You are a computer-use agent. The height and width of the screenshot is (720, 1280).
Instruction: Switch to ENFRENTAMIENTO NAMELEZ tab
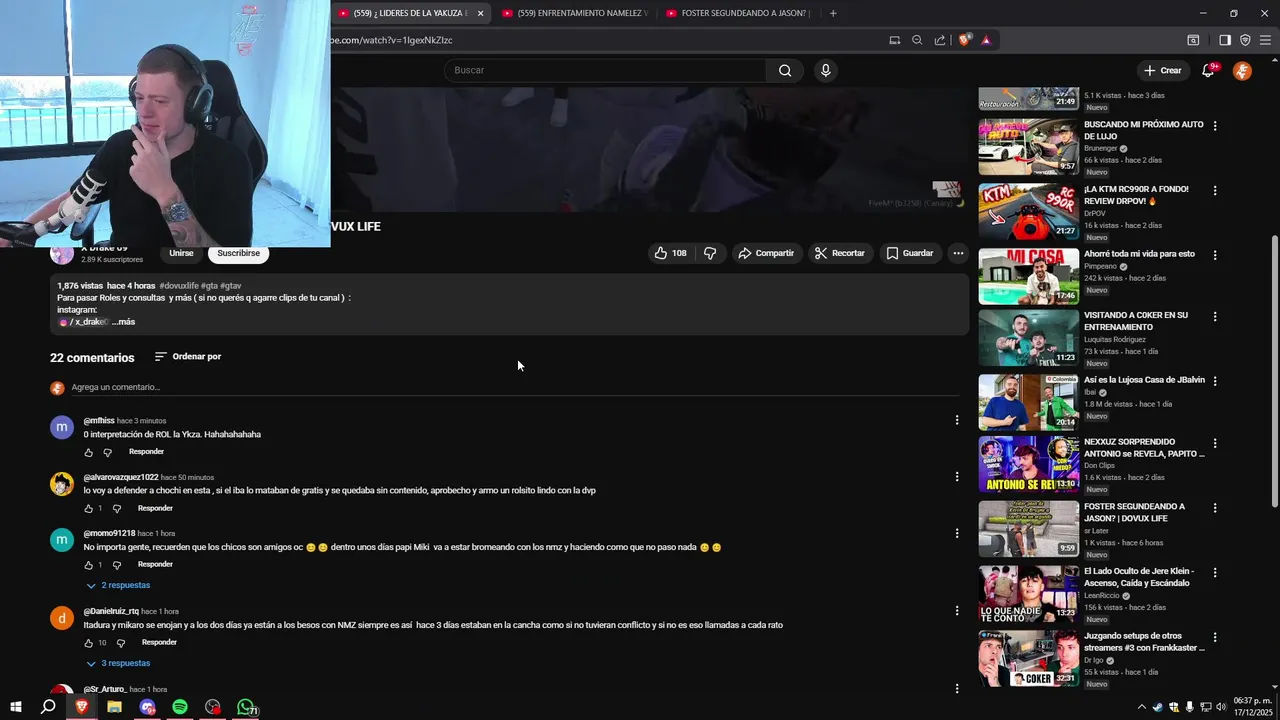575,13
